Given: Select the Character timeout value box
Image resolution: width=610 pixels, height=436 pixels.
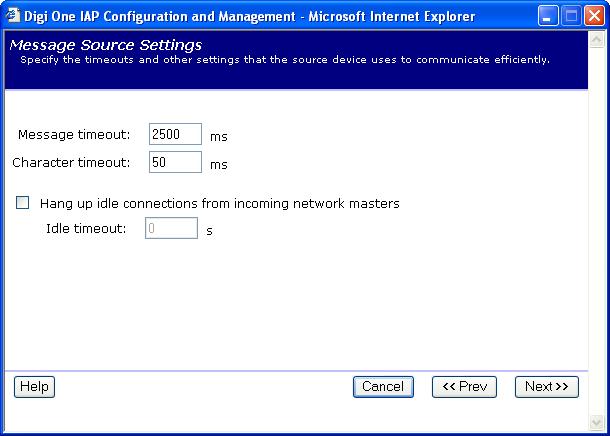Looking at the screenshot, I should tap(175, 162).
